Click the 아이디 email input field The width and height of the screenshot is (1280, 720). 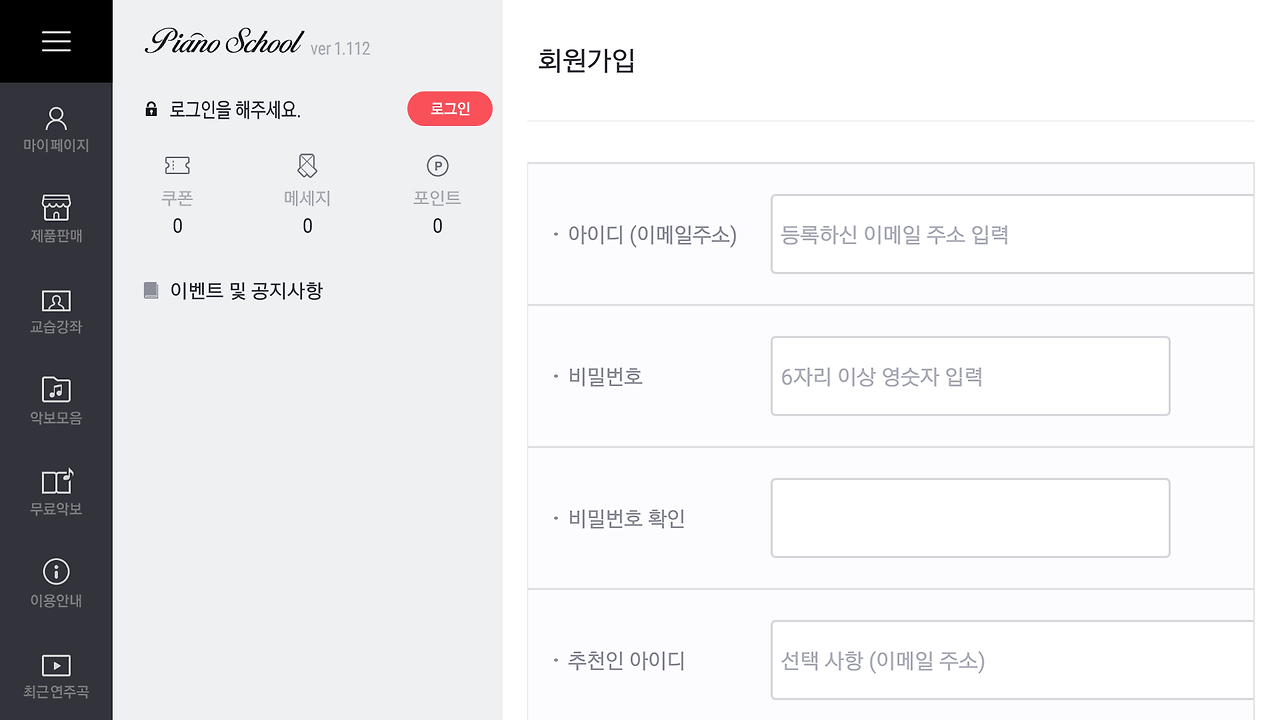[1011, 234]
